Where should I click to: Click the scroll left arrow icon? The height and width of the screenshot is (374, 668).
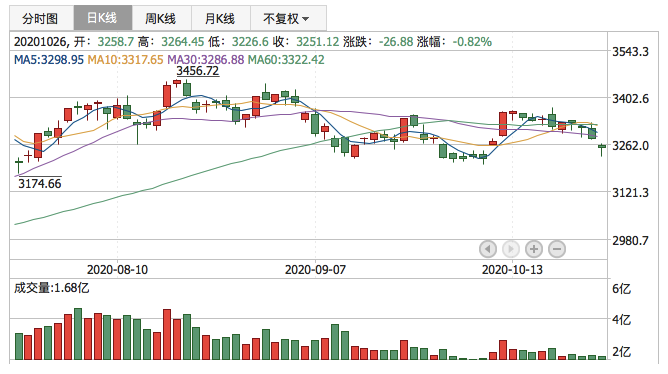(488, 249)
